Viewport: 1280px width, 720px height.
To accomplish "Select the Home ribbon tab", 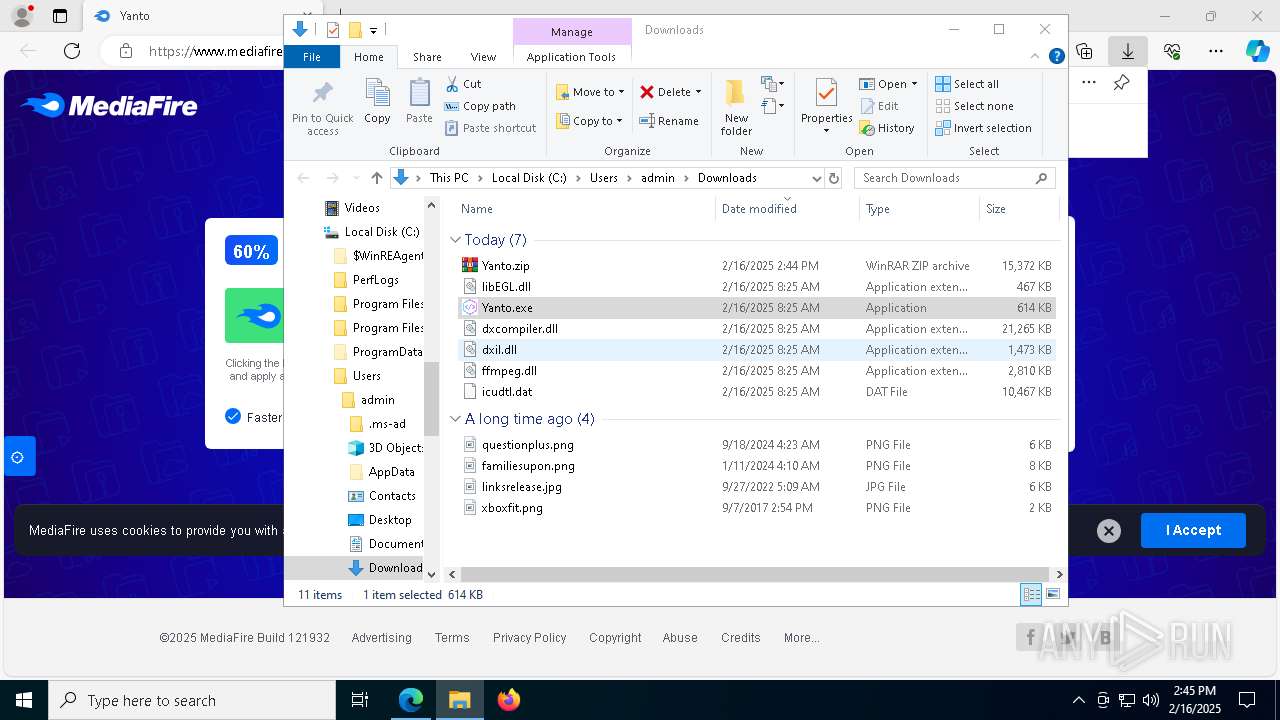I will point(369,57).
